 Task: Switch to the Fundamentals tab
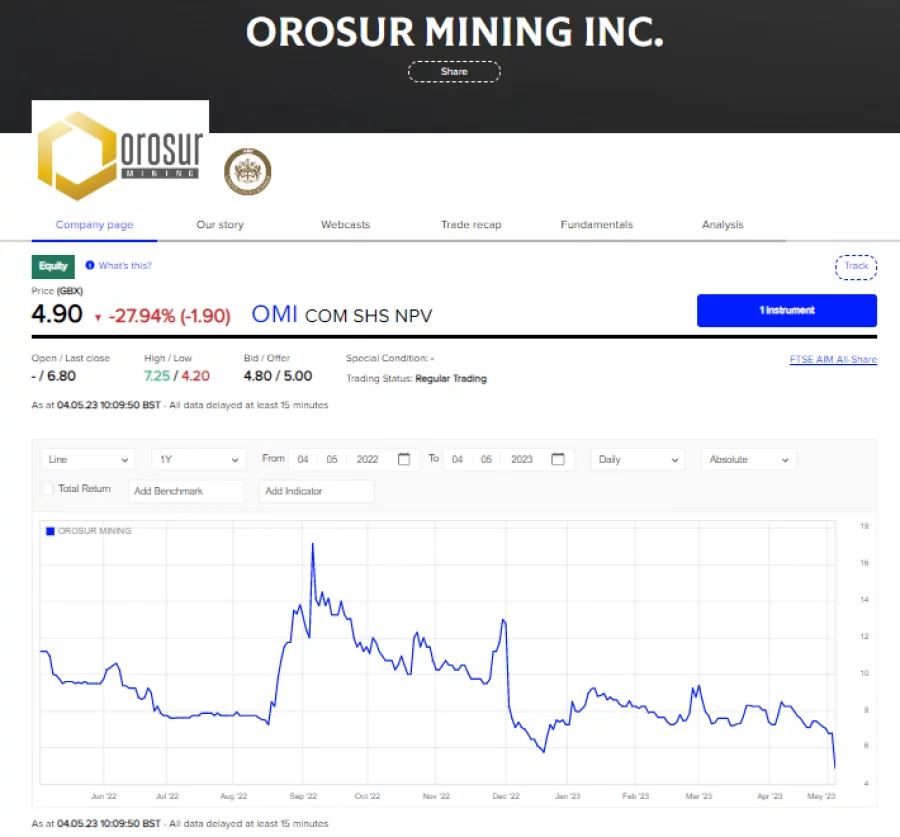pyautogui.click(x=596, y=225)
